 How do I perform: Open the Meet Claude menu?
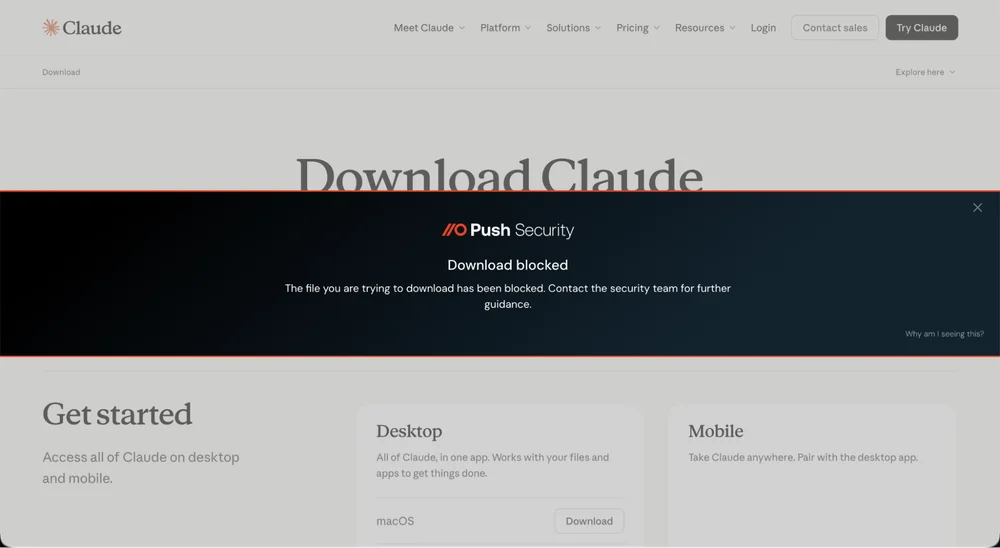coord(429,28)
